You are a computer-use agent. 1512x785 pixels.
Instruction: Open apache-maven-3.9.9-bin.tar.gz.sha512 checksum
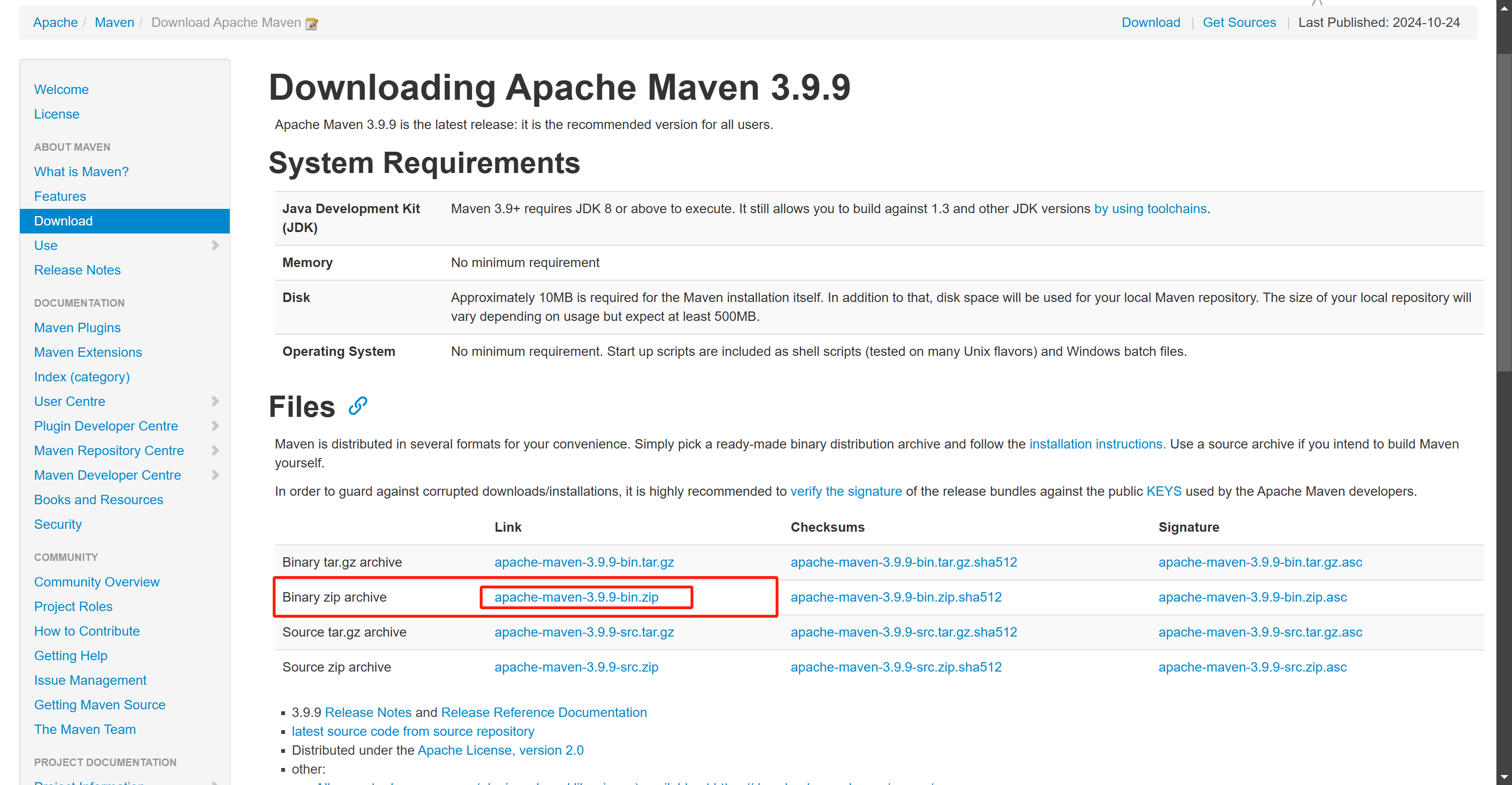903,562
